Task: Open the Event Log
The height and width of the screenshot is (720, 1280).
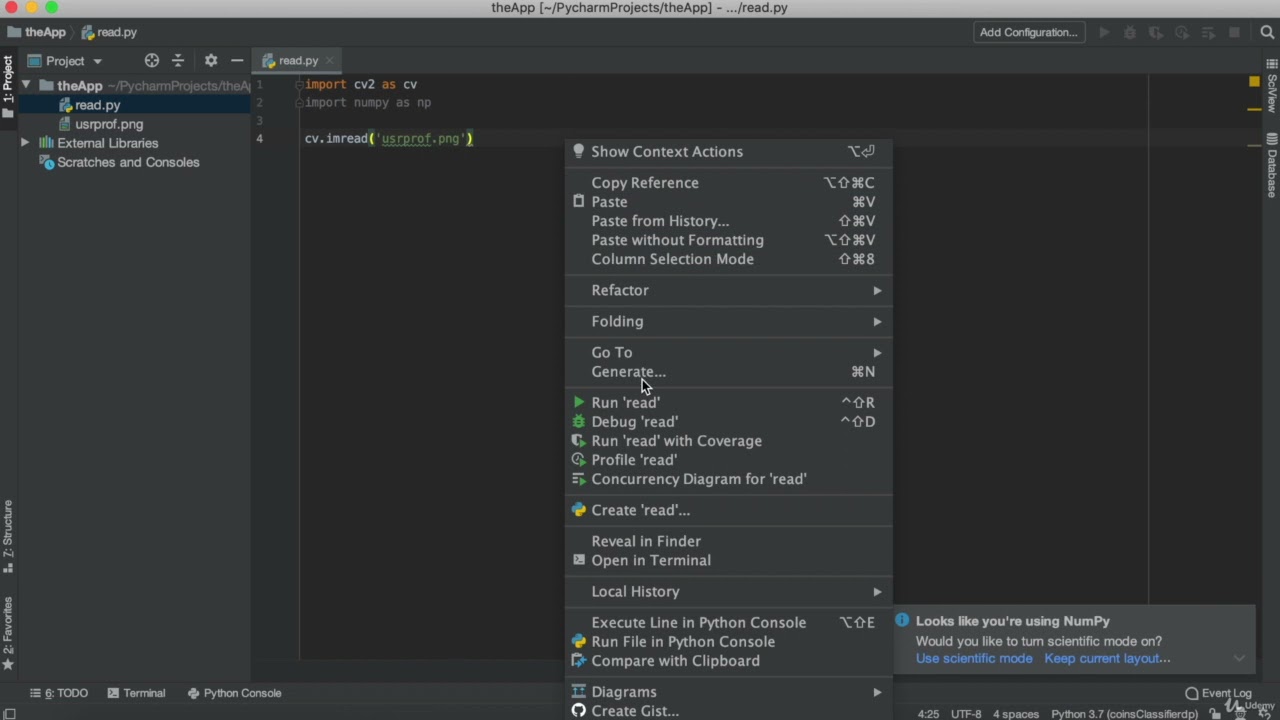Action: (1218, 693)
